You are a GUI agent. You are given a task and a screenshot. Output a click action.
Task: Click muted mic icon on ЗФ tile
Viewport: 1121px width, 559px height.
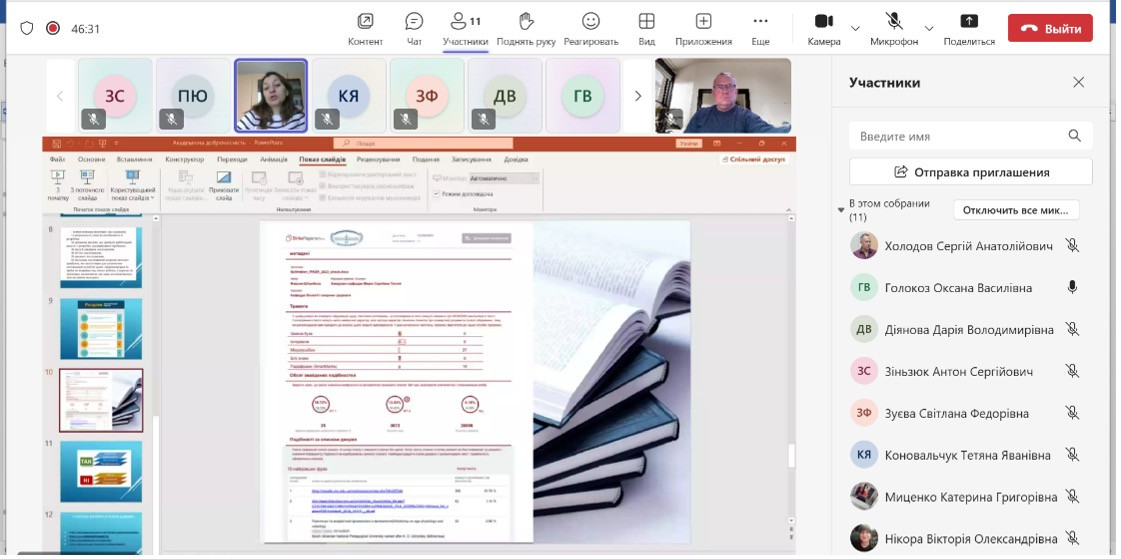(405, 119)
